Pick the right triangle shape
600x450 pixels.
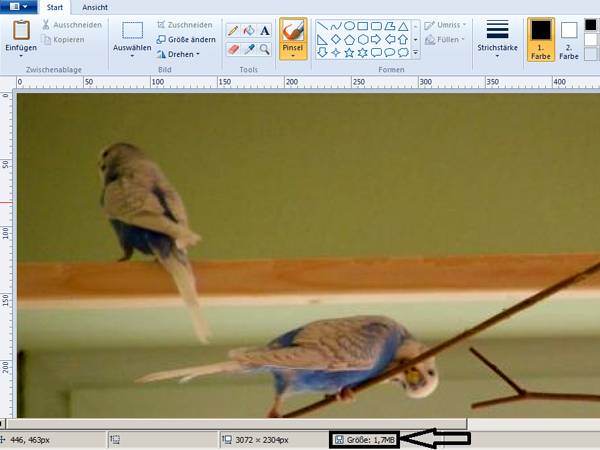pyautogui.click(x=323, y=39)
